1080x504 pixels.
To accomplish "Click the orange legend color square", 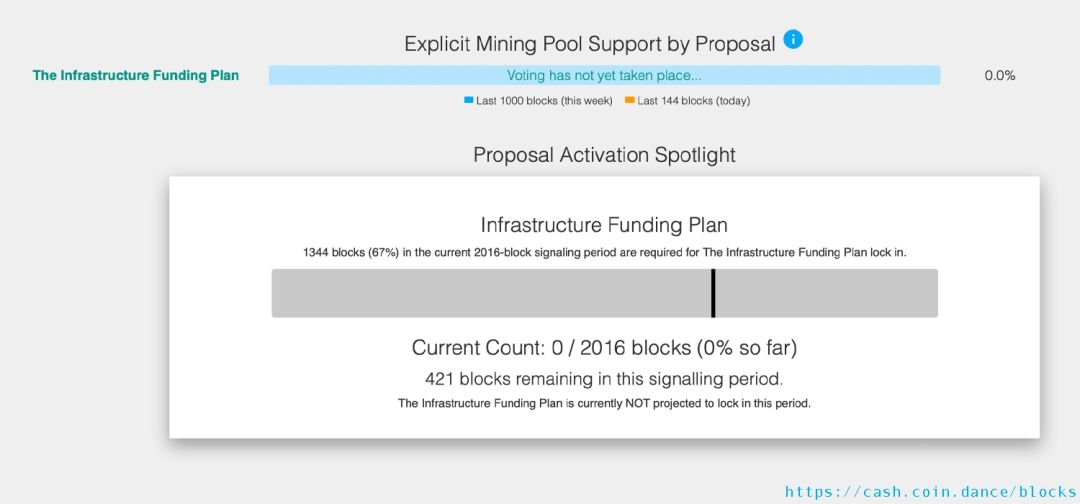I will [629, 100].
